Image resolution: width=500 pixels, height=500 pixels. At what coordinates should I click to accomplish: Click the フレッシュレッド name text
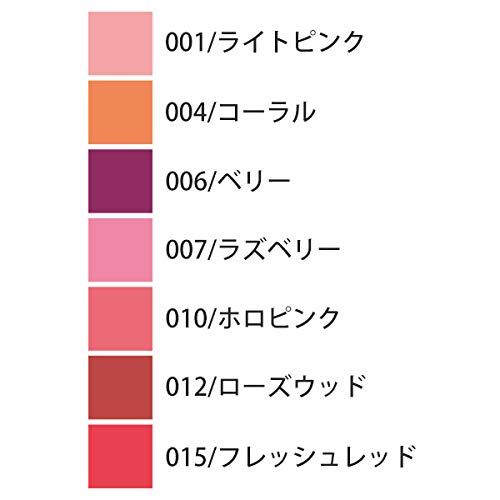[x=317, y=456]
